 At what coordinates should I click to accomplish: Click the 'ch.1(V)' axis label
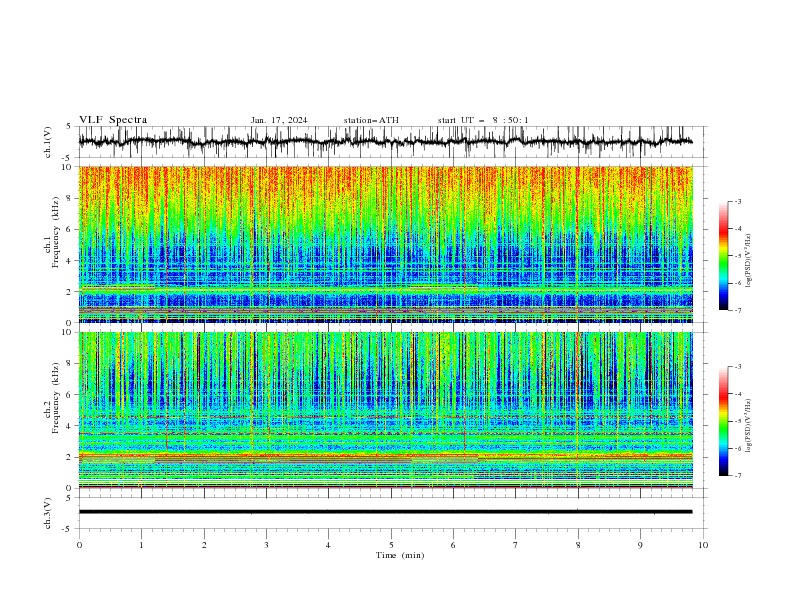coord(48,142)
